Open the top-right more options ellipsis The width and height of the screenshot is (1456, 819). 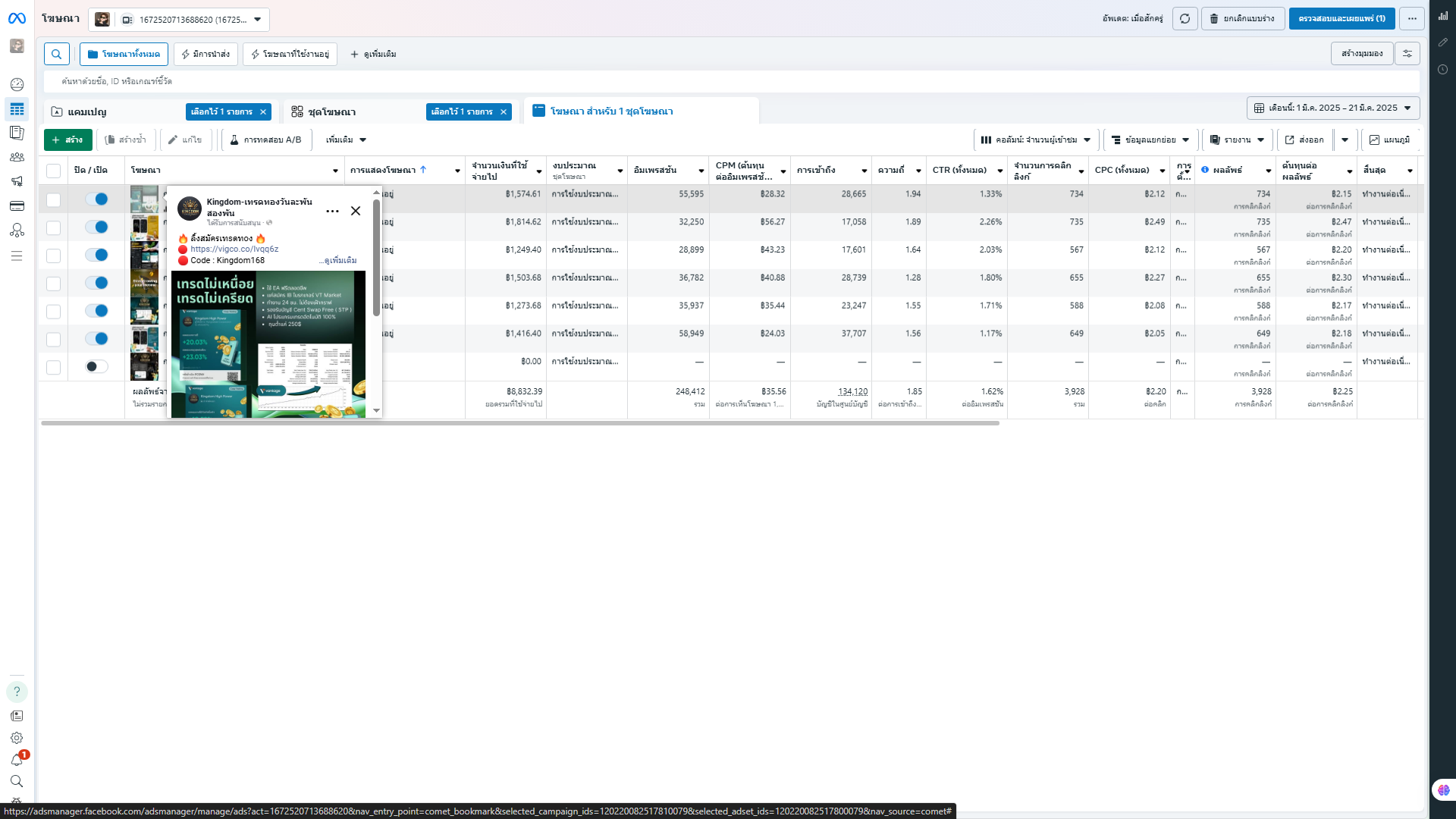point(1412,18)
